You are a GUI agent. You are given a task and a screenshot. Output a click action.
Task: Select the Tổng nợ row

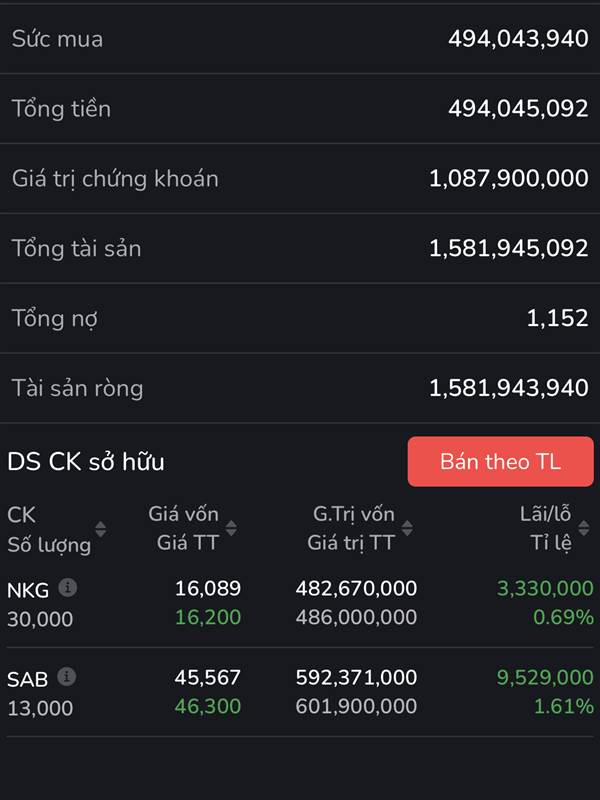point(300,318)
